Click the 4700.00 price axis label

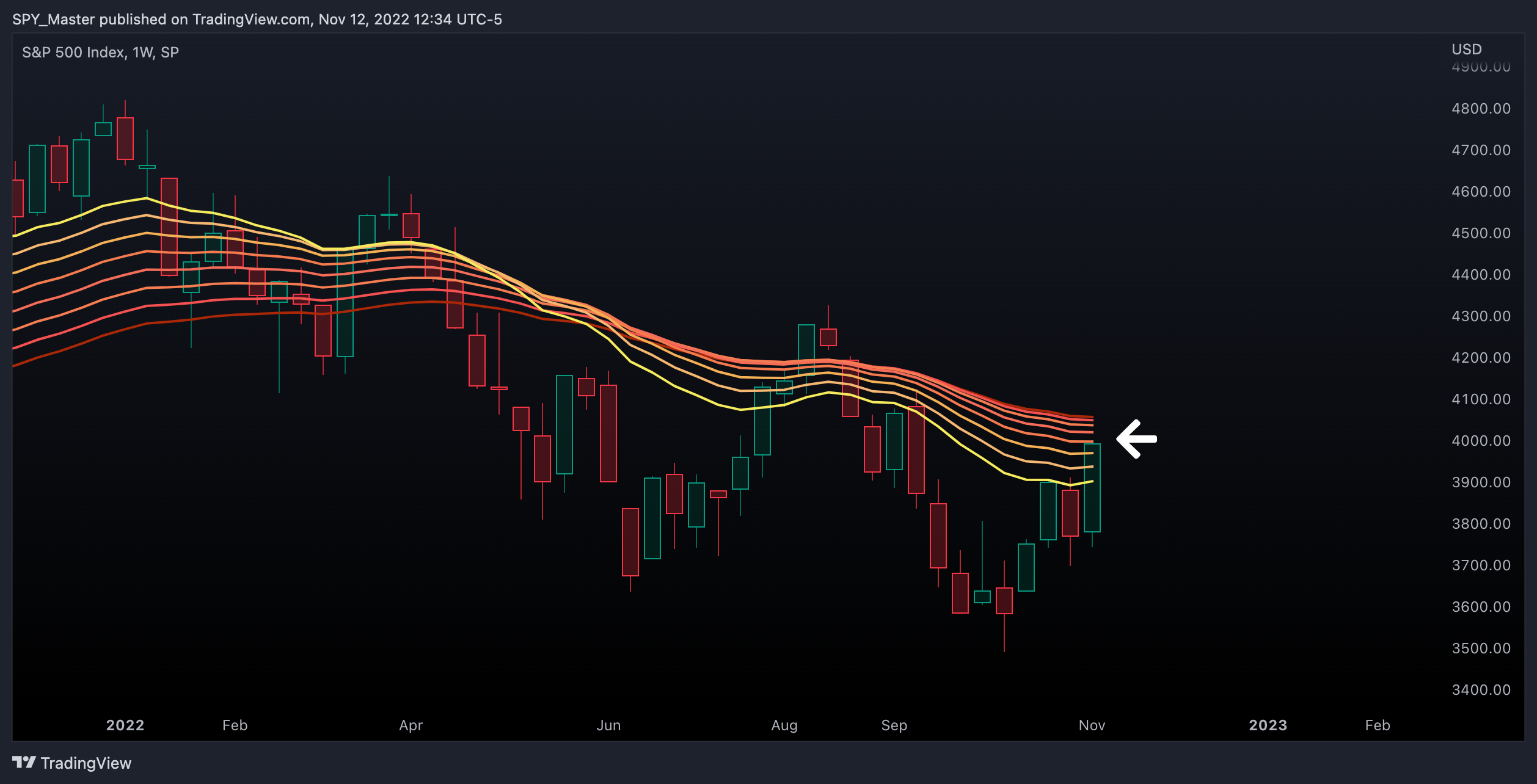[x=1481, y=150]
